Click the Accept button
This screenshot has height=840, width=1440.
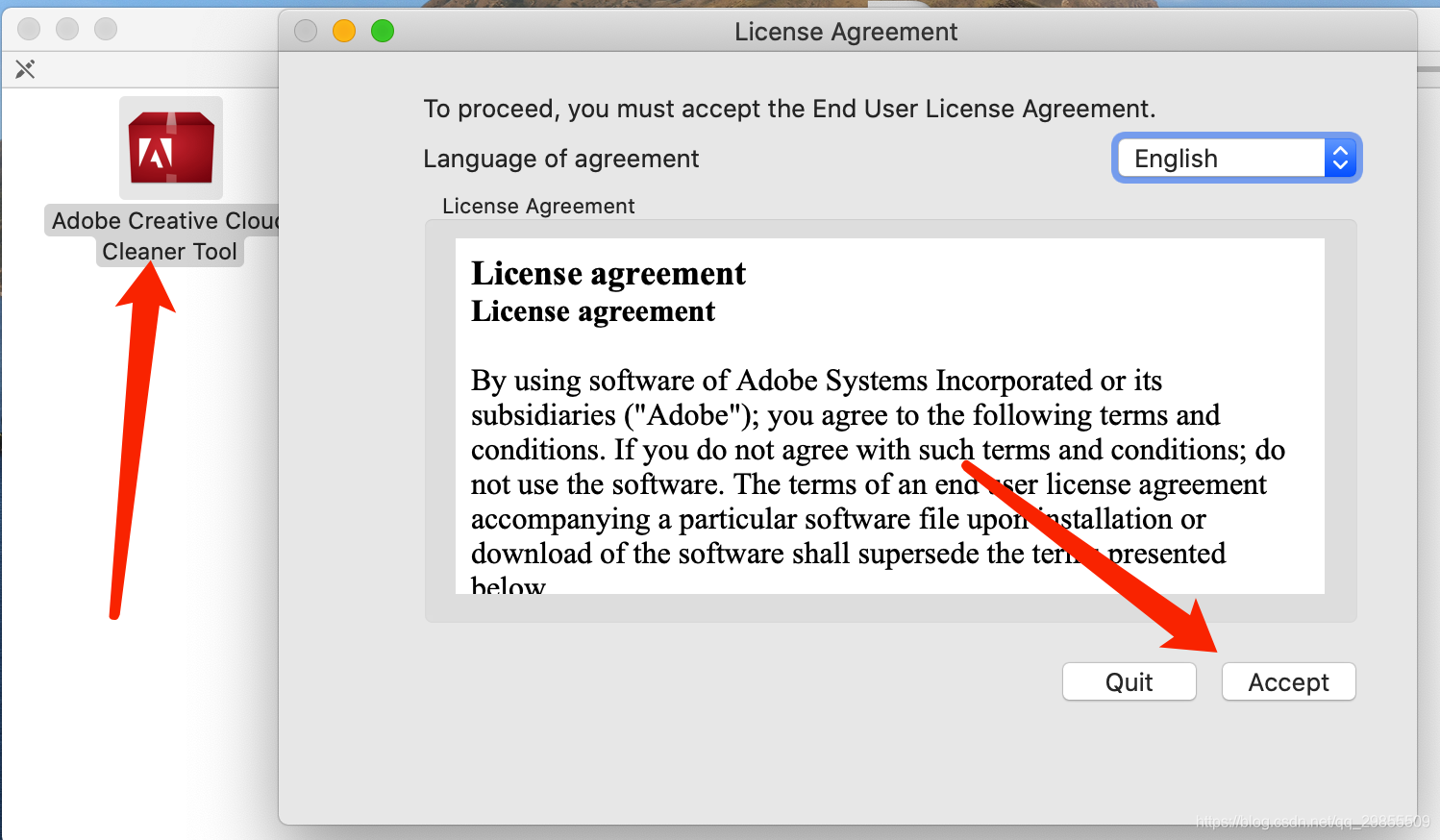[1288, 681]
